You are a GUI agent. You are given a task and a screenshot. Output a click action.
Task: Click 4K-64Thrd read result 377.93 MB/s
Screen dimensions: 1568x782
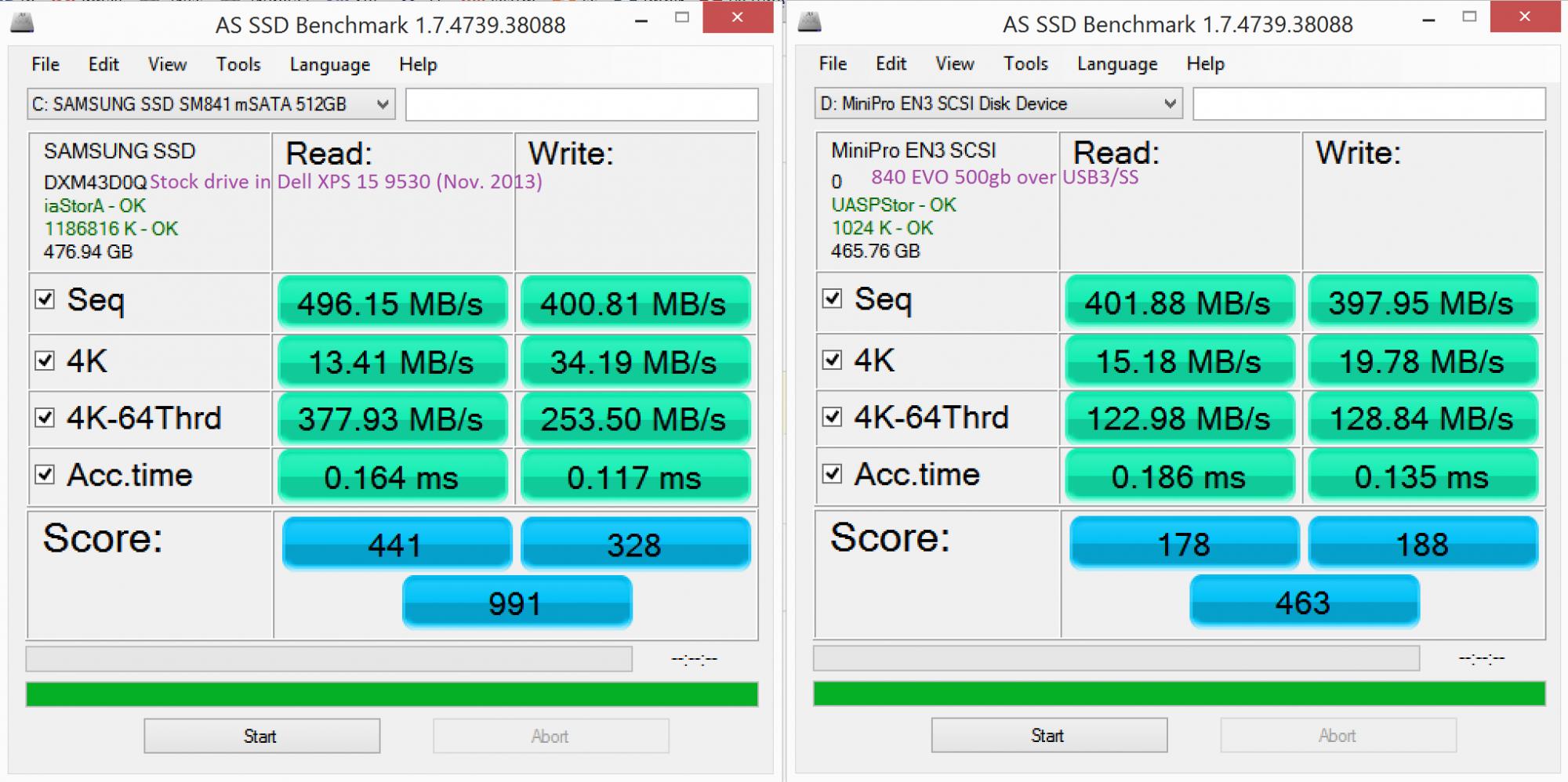tap(393, 418)
